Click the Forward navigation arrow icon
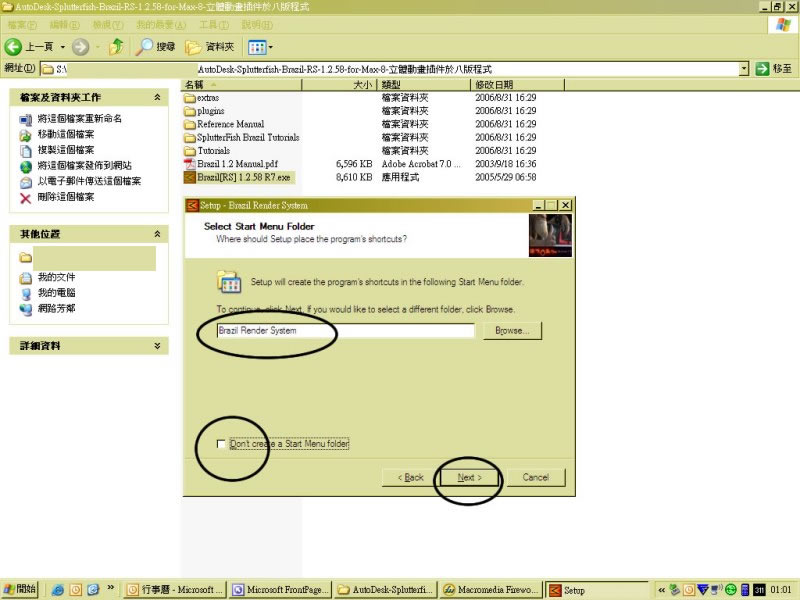Viewport: 800px width, 600px height. tap(80, 47)
